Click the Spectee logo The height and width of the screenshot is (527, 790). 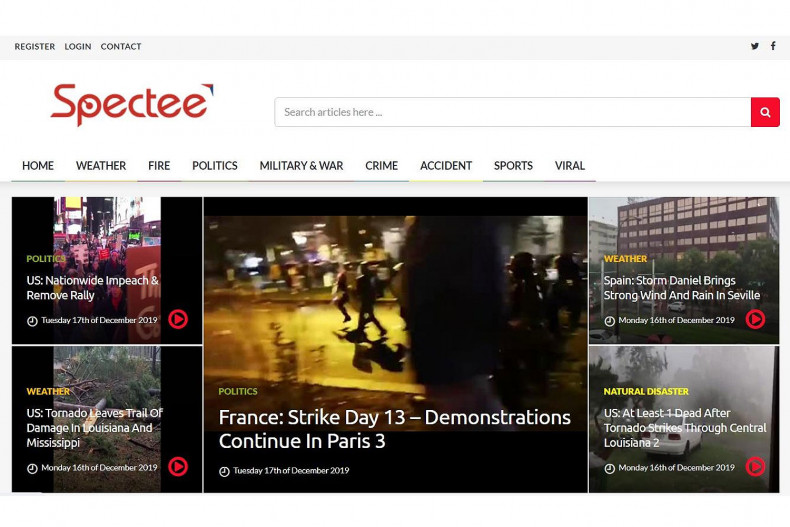click(x=131, y=105)
